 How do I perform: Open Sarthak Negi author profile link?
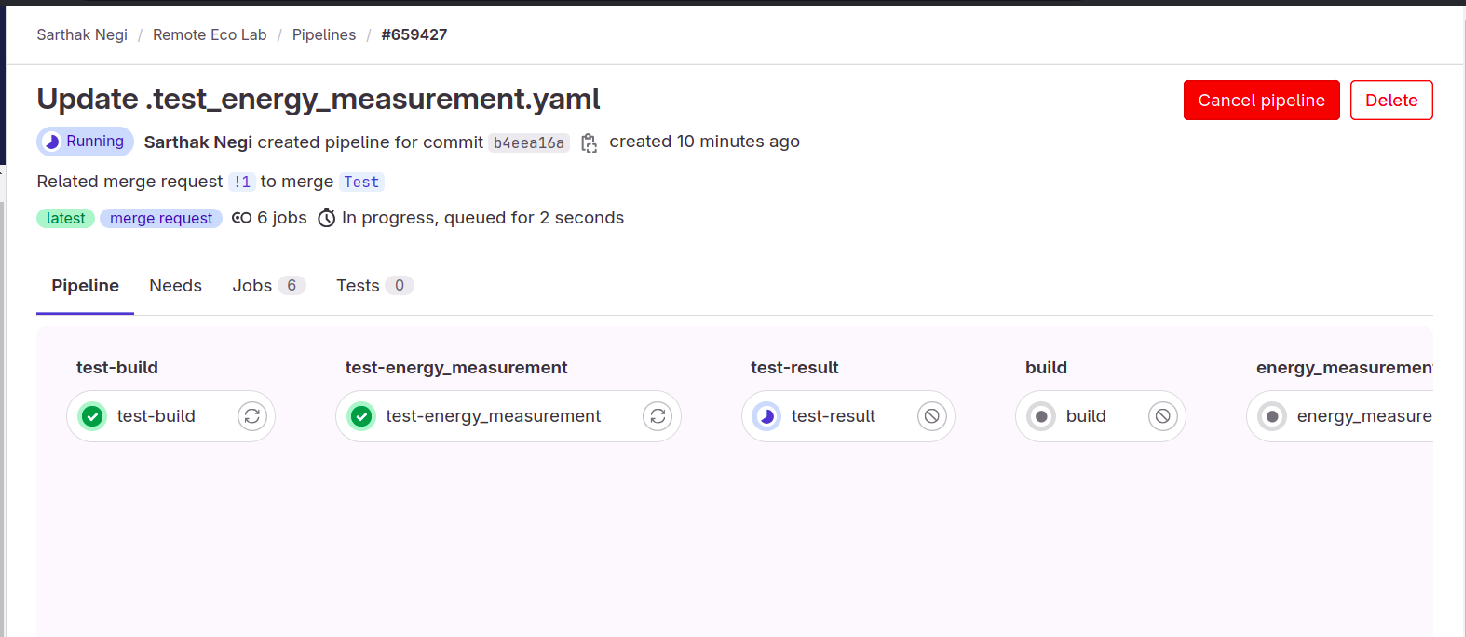click(198, 142)
